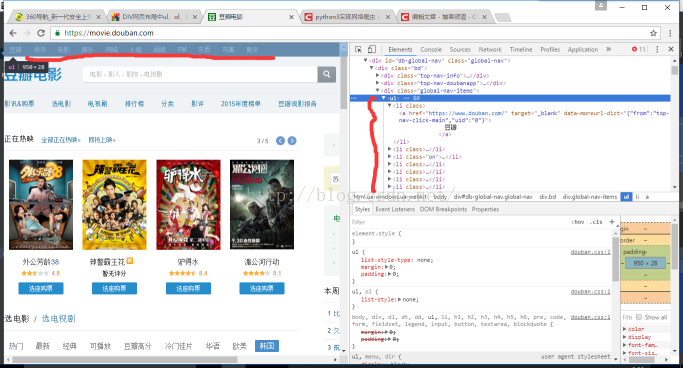Open the DOM Breakpoints pane tab

(x=443, y=209)
